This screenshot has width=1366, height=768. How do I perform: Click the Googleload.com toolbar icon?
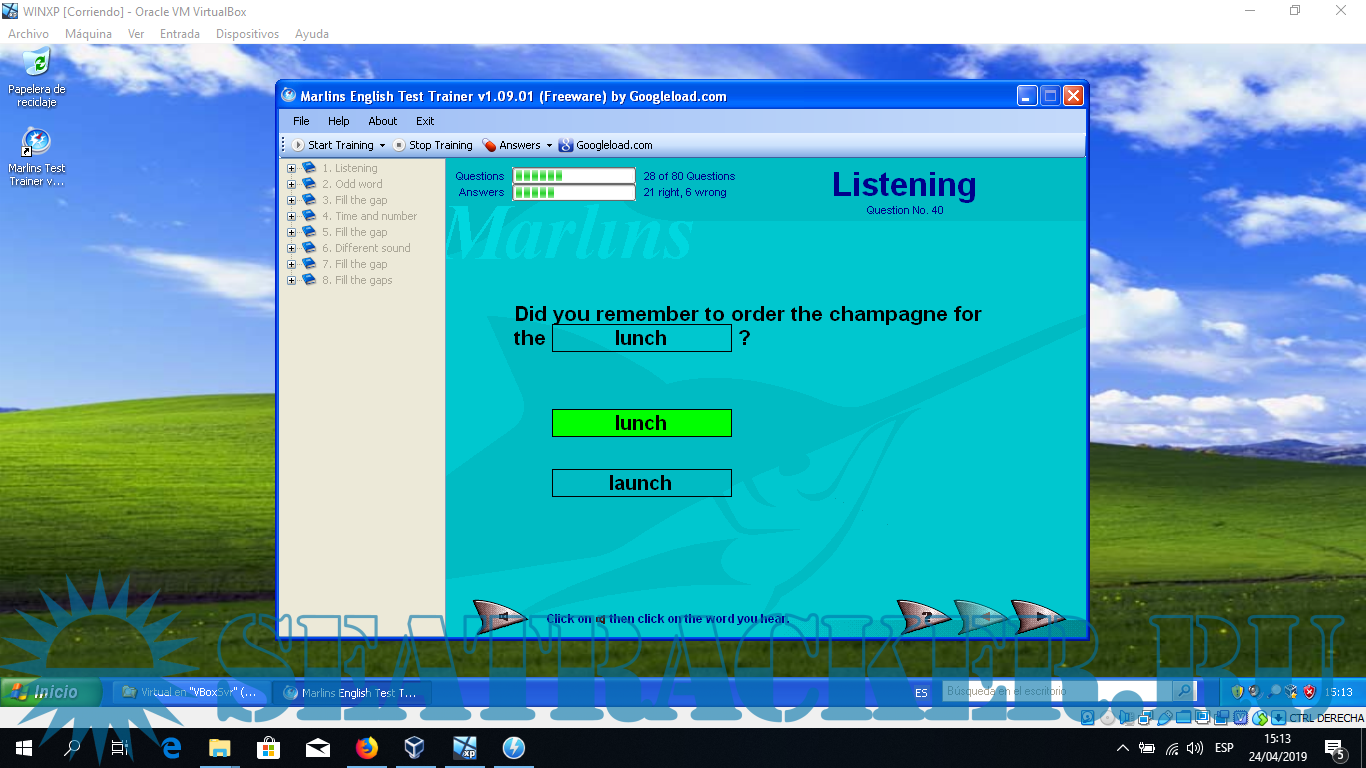[x=566, y=145]
